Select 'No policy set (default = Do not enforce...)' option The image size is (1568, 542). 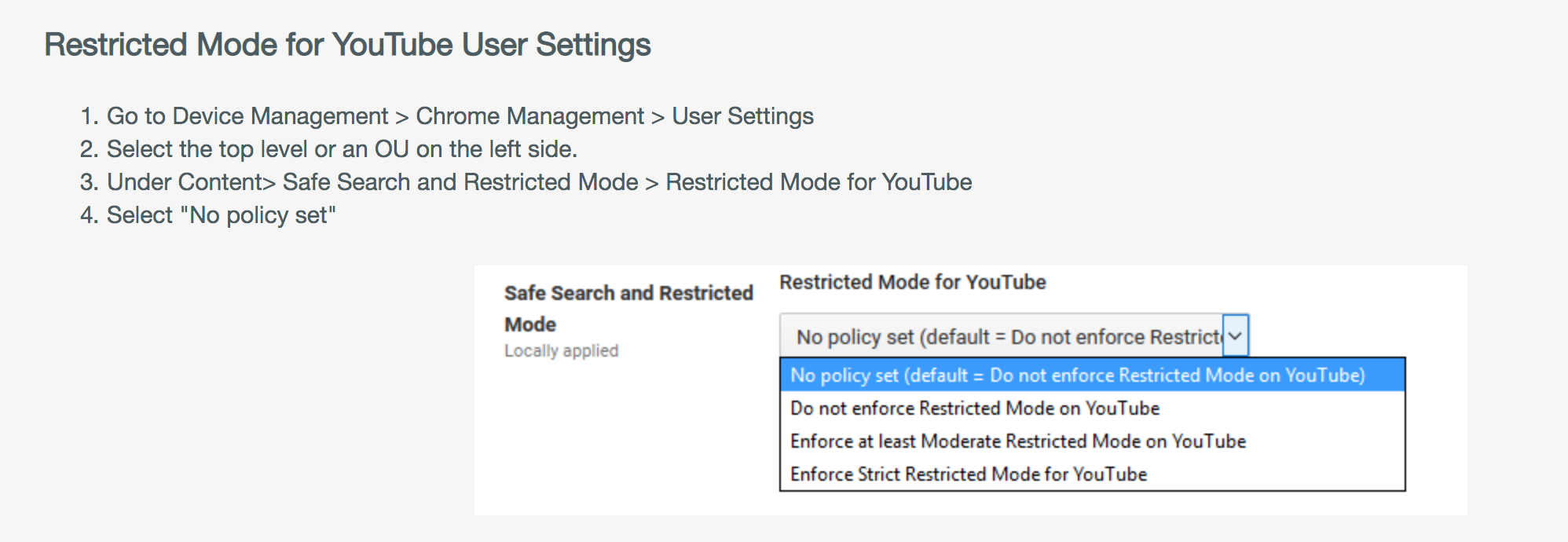click(1092, 375)
